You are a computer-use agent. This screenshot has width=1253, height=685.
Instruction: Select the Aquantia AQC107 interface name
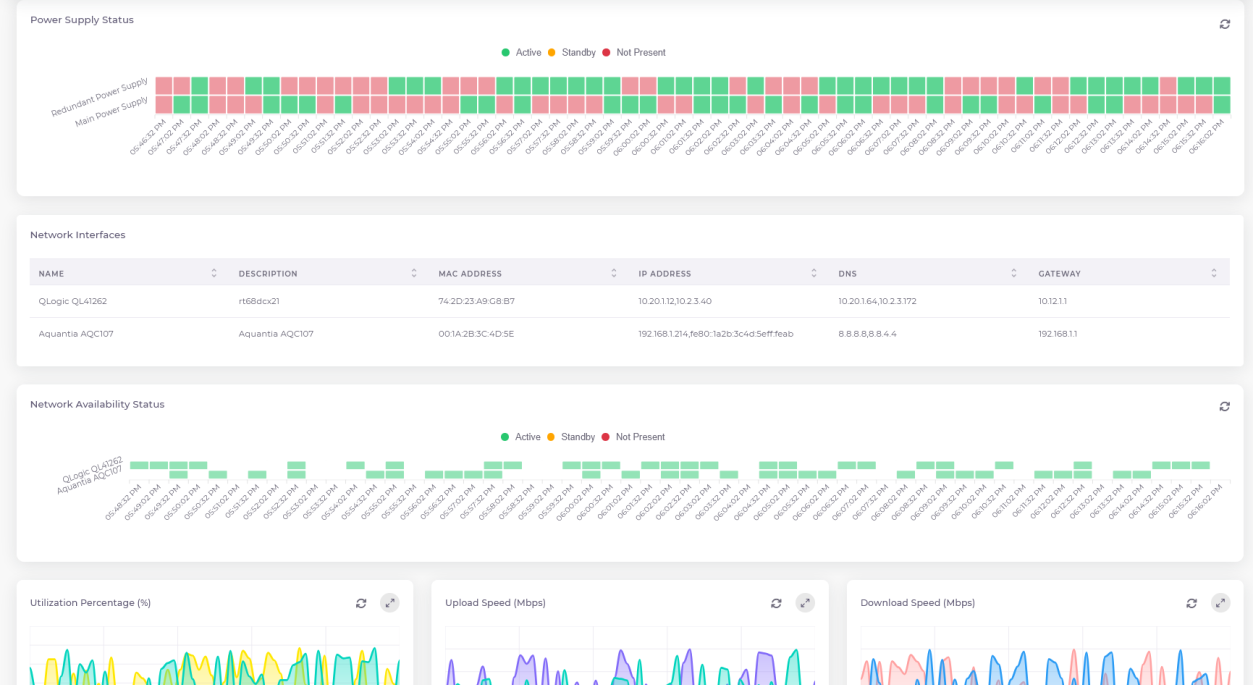pos(76,334)
